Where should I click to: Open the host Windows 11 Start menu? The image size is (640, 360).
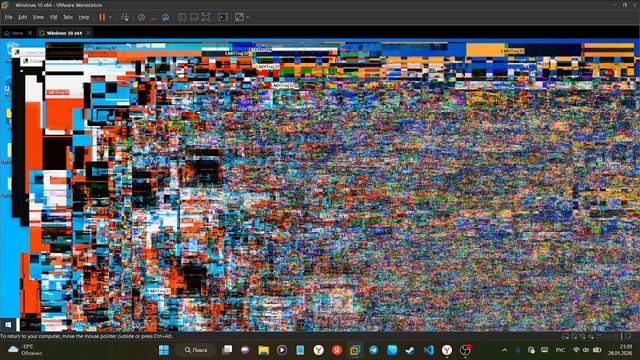pos(164,350)
